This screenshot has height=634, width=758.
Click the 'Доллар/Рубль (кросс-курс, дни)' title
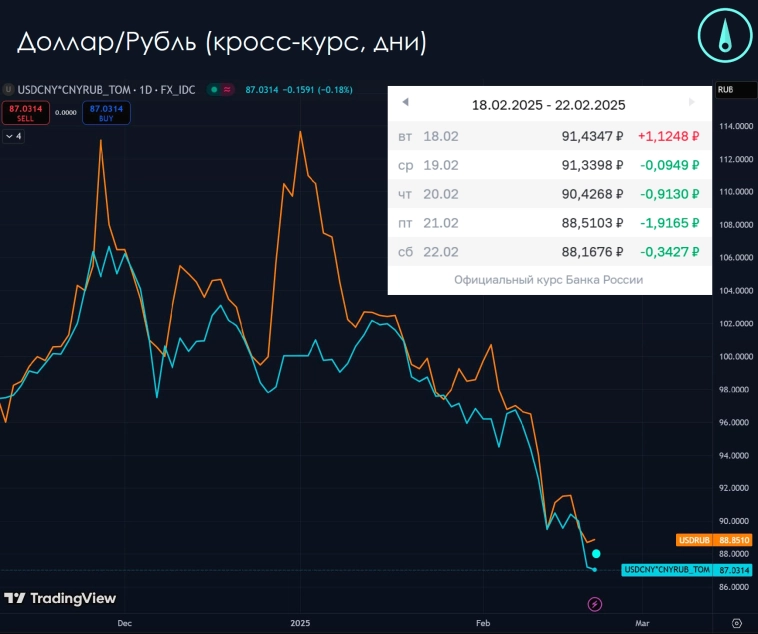[x=222, y=42]
